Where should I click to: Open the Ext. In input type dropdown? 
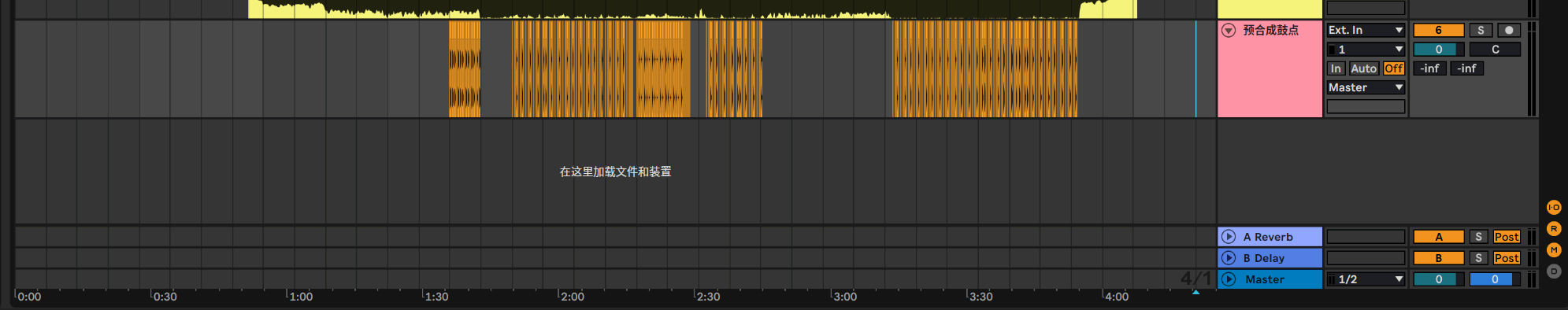point(1366,30)
